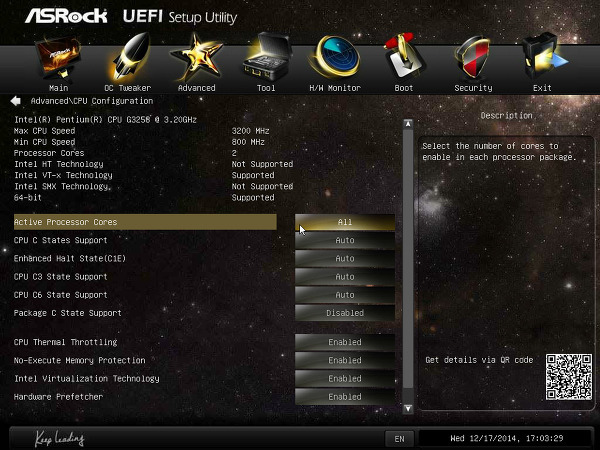Viewport: 600px width, 450px height.
Task: Open the CPU C6 State Support dropdown
Action: pos(345,295)
